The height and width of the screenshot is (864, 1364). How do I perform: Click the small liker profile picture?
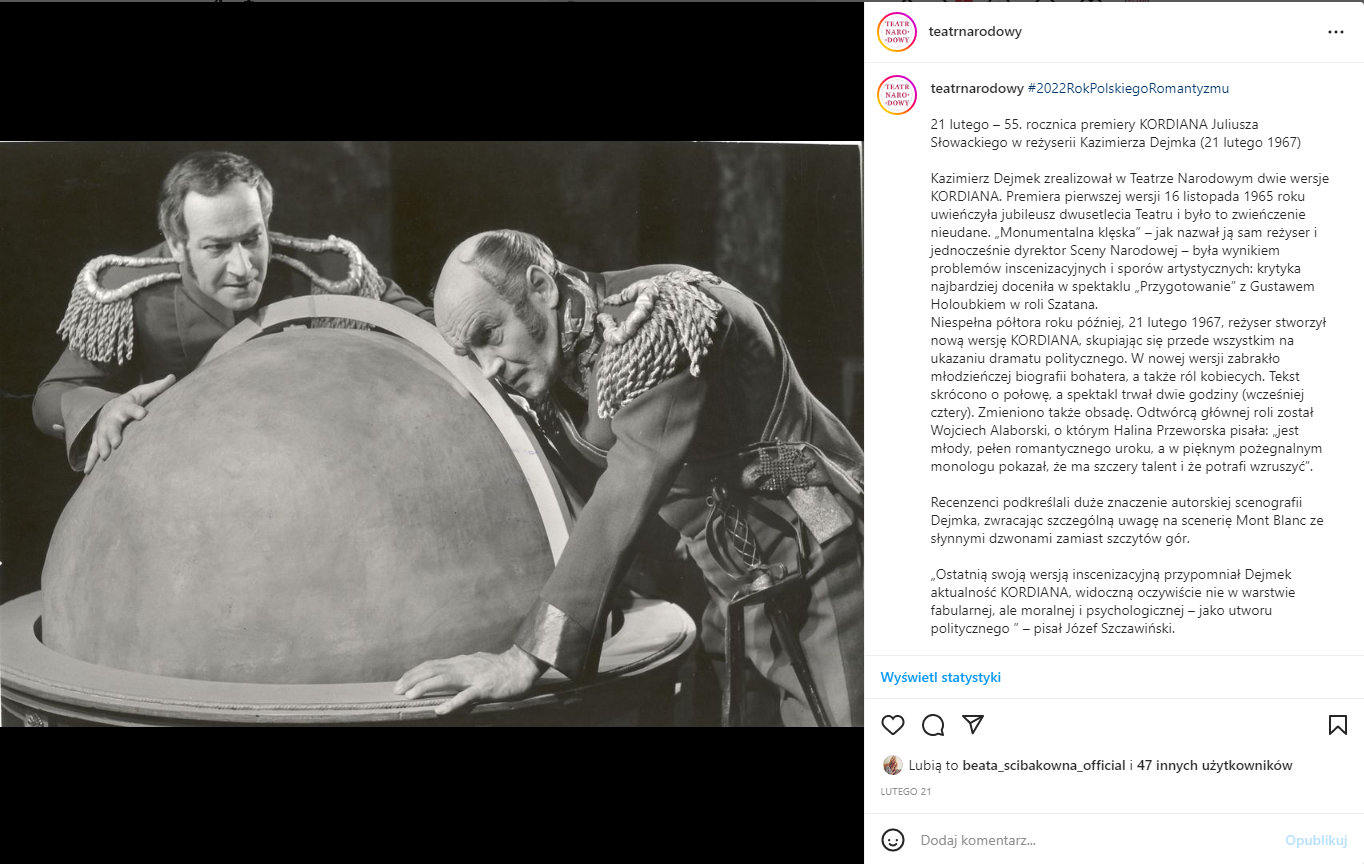point(892,765)
